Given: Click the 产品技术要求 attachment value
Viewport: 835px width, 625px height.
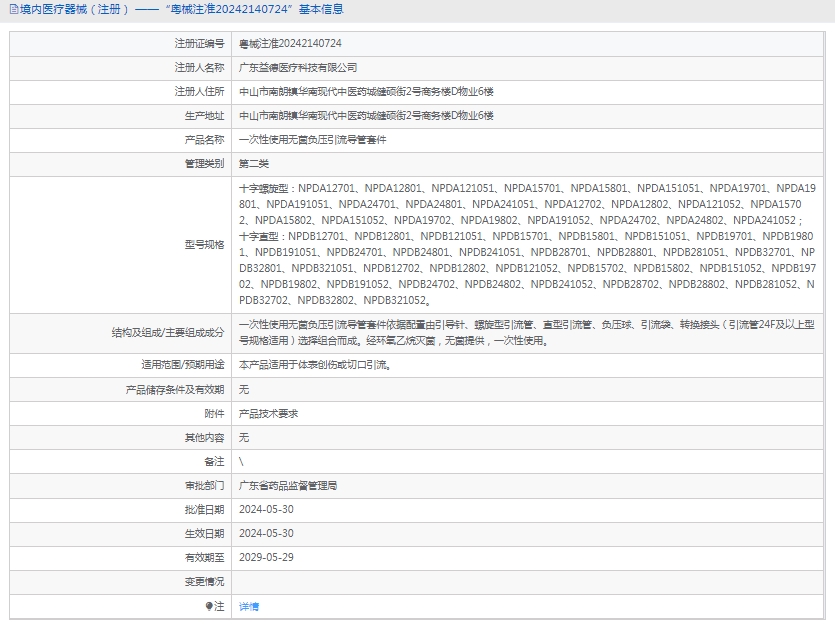Looking at the screenshot, I should coord(268,413).
